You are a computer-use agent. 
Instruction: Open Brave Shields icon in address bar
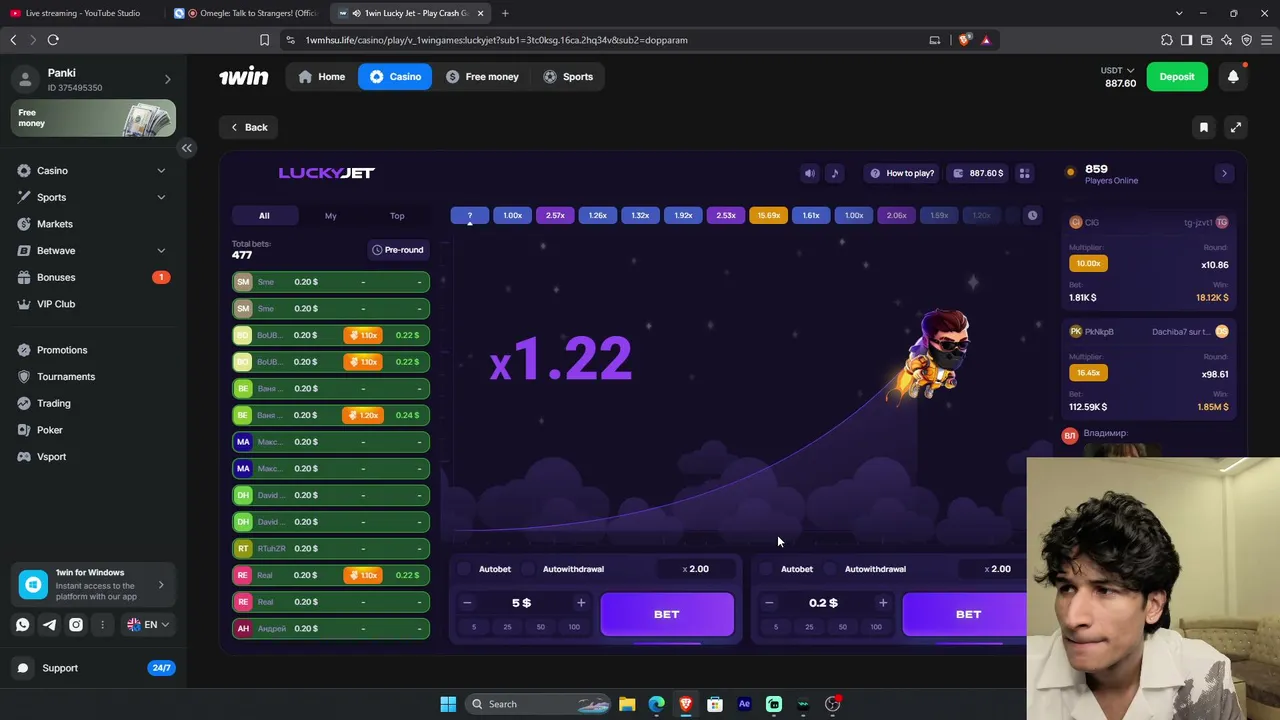964,40
